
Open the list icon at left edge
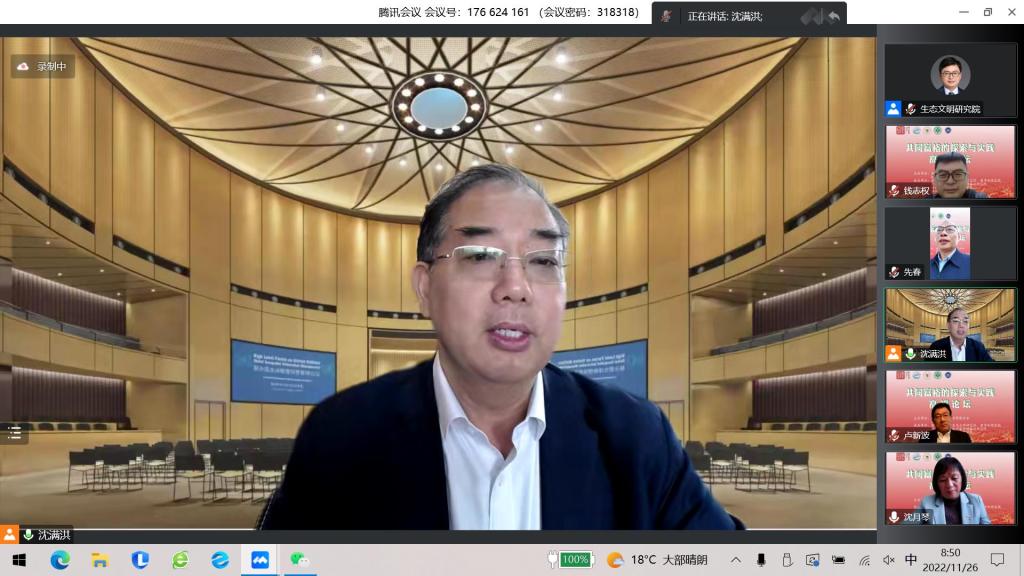click(x=14, y=433)
